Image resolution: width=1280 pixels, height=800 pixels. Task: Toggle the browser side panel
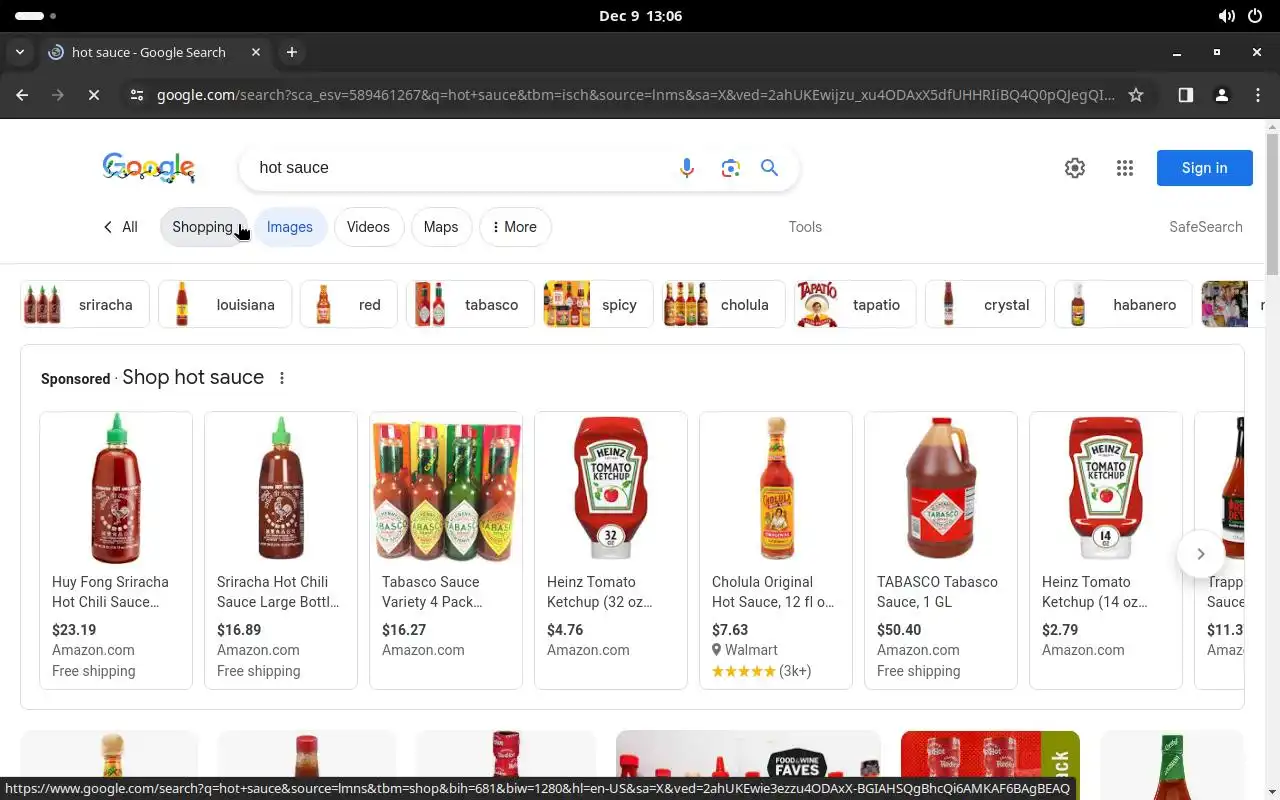point(1186,95)
